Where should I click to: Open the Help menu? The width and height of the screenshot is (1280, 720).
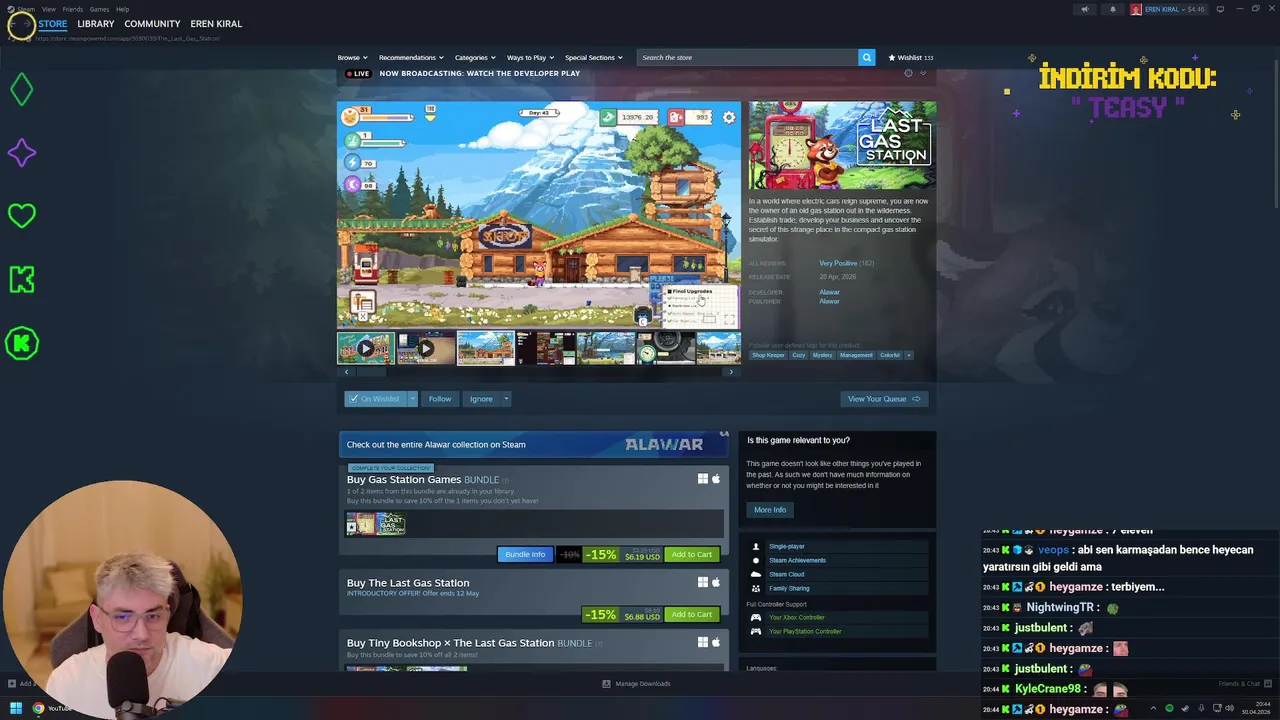click(122, 9)
